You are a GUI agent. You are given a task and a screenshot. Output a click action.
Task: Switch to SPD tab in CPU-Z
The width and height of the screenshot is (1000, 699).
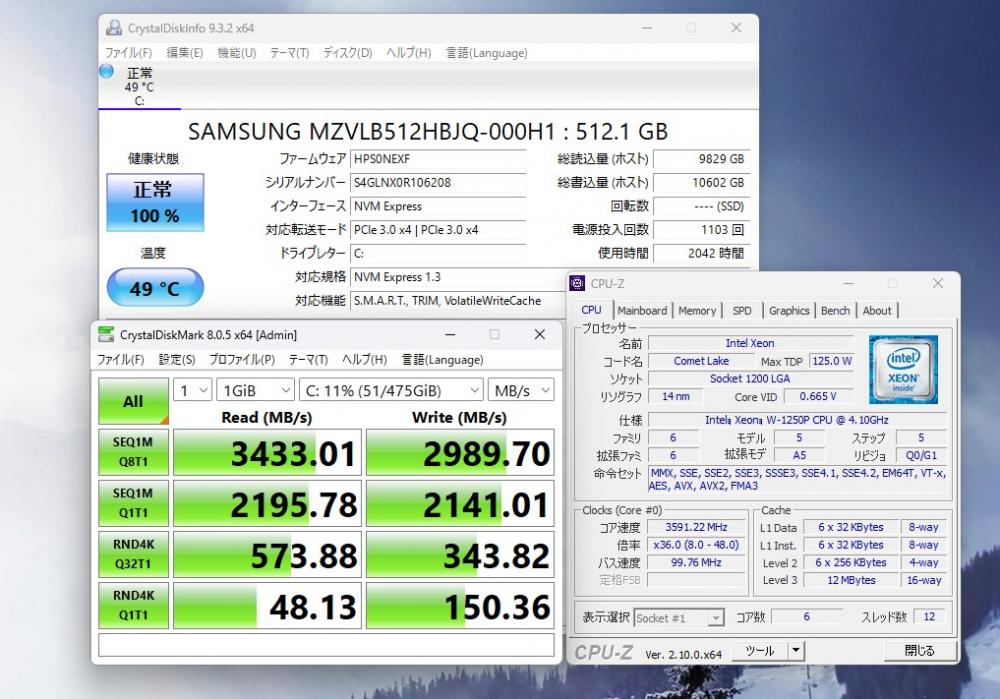click(x=742, y=311)
